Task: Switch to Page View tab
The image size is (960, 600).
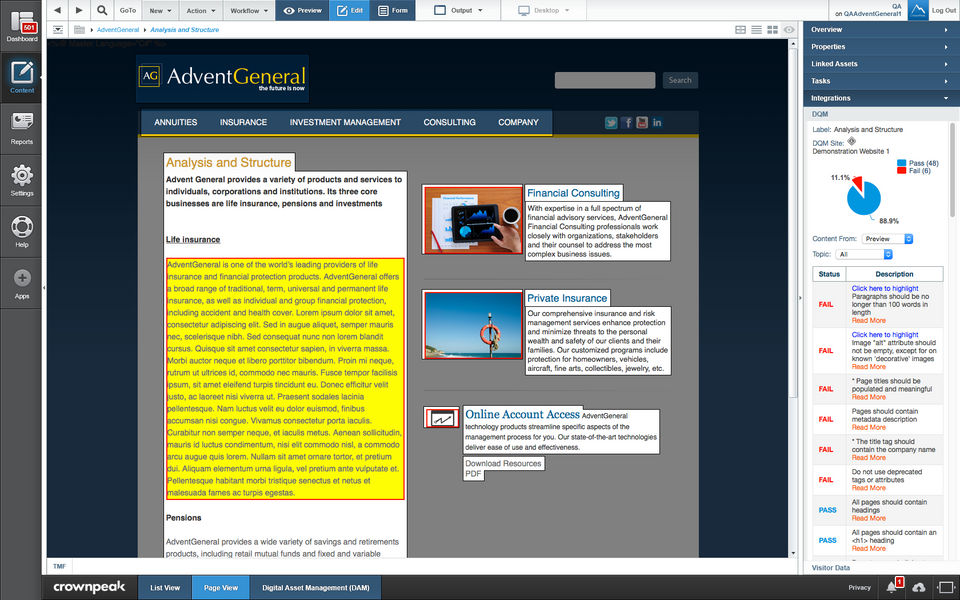Action: 221,588
